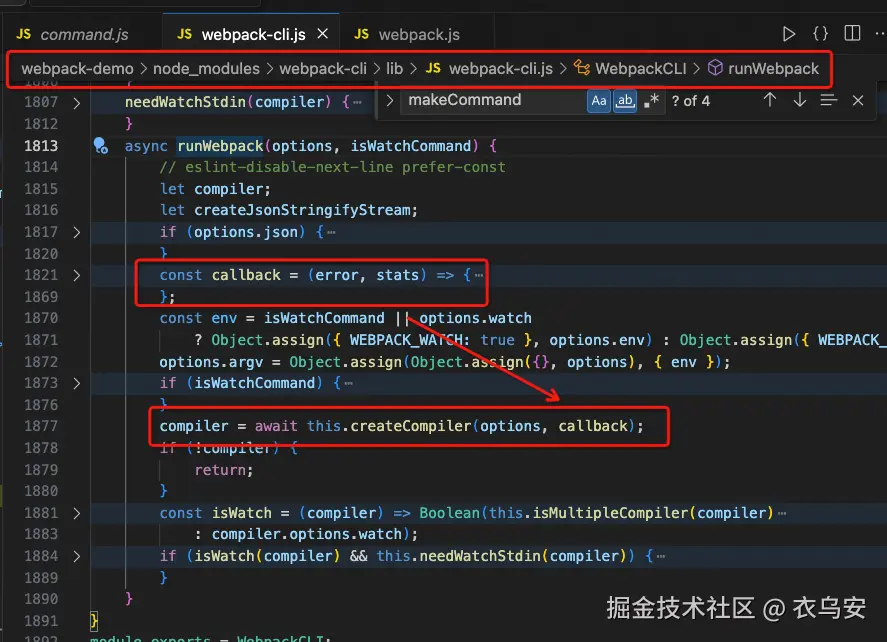
Task: Toggle Use Regular Expression in find widget
Action: [651, 101]
